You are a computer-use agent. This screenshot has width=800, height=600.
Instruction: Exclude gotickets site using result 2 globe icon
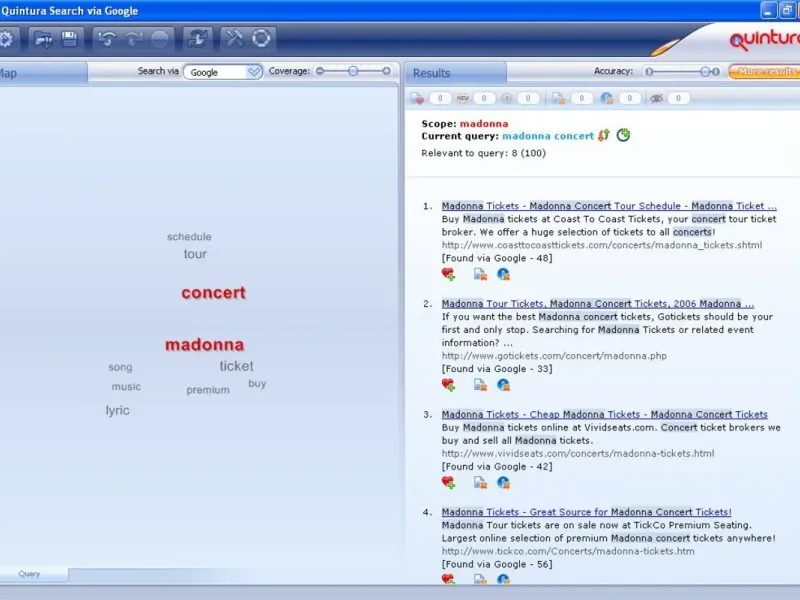click(504, 385)
